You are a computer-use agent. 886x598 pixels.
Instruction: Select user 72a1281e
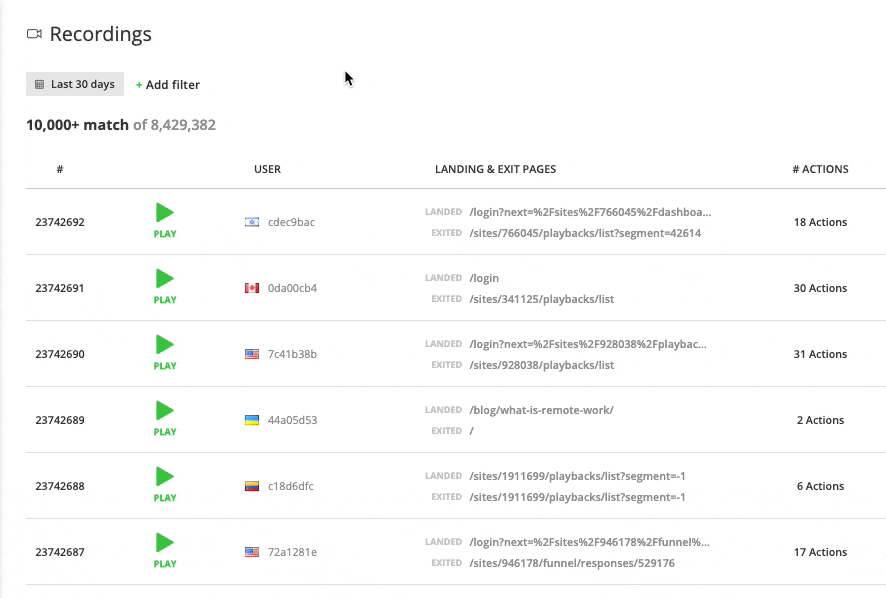tap(292, 552)
